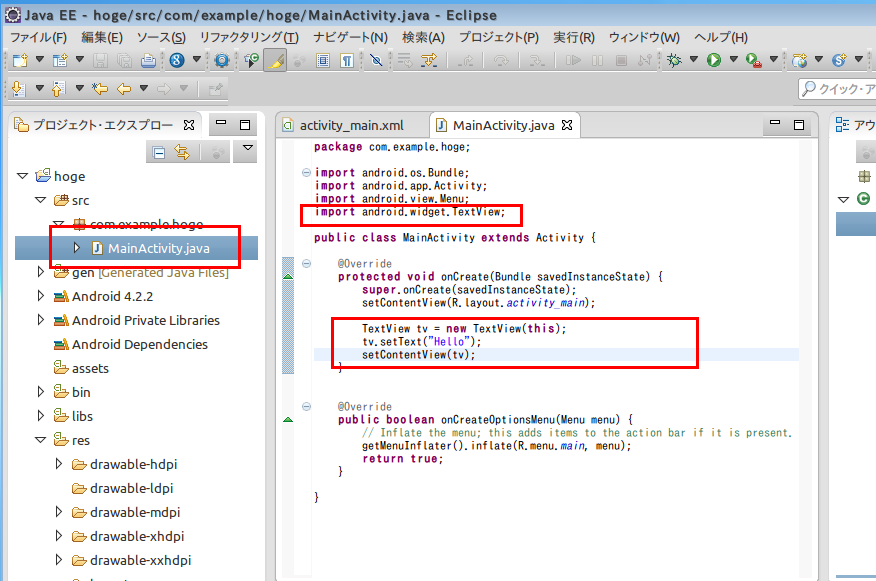Open the リファクタリング(T) menu
This screenshot has height=581, width=876.
point(249,37)
